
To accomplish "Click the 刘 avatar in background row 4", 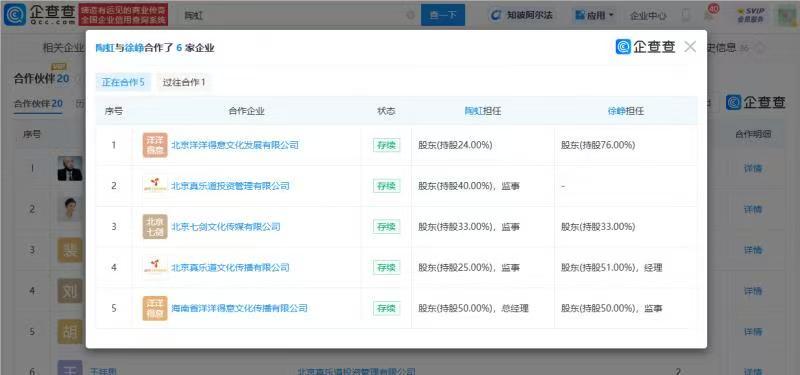I will (x=70, y=291).
